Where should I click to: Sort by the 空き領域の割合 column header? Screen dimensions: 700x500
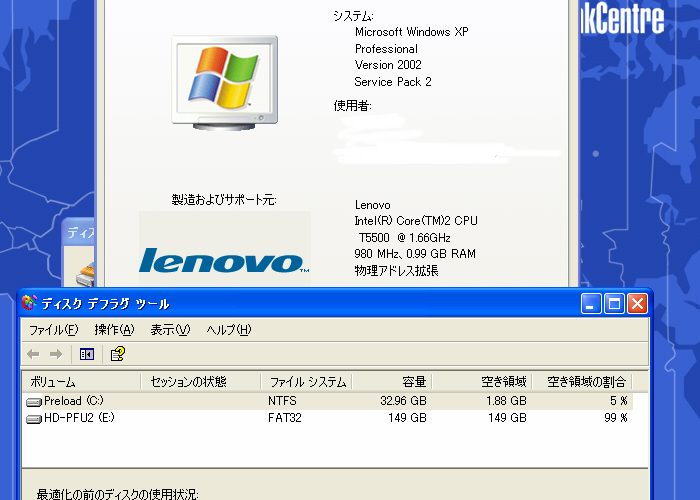coord(582,382)
